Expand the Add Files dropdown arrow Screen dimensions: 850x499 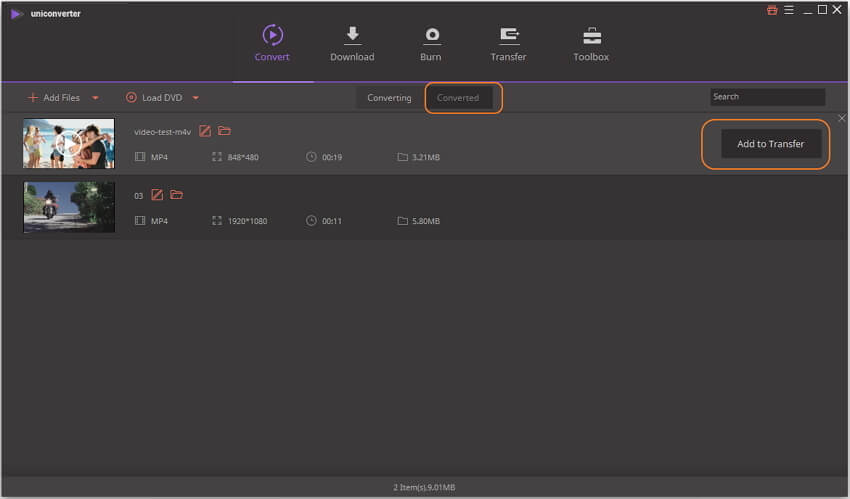[x=95, y=98]
